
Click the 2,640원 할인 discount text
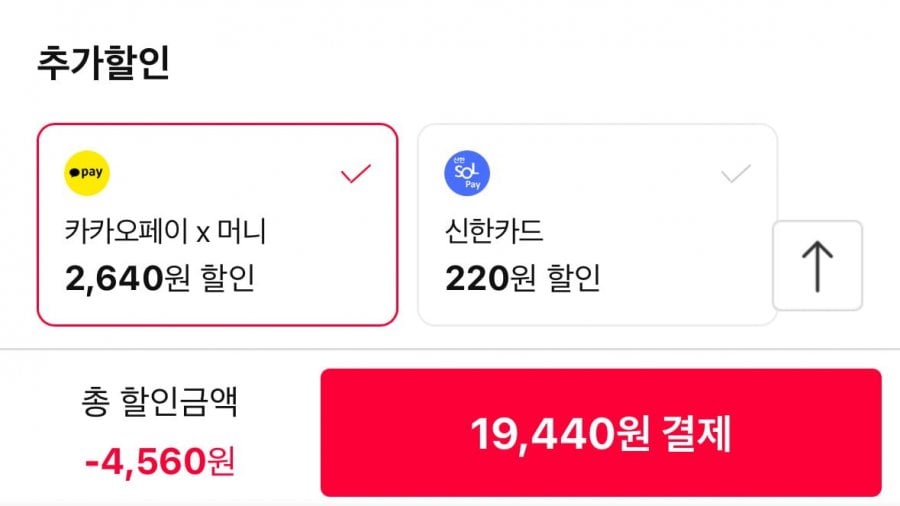coord(160,278)
